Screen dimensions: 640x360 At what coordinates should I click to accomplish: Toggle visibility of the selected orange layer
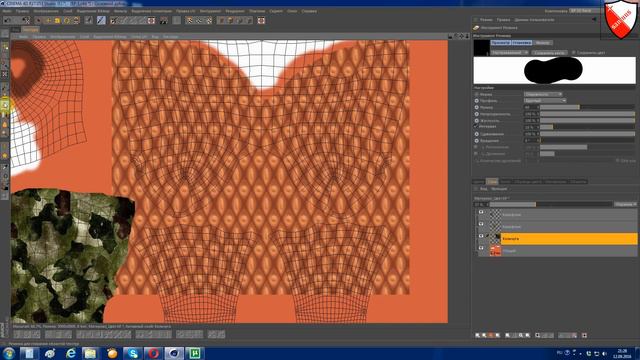(481, 236)
